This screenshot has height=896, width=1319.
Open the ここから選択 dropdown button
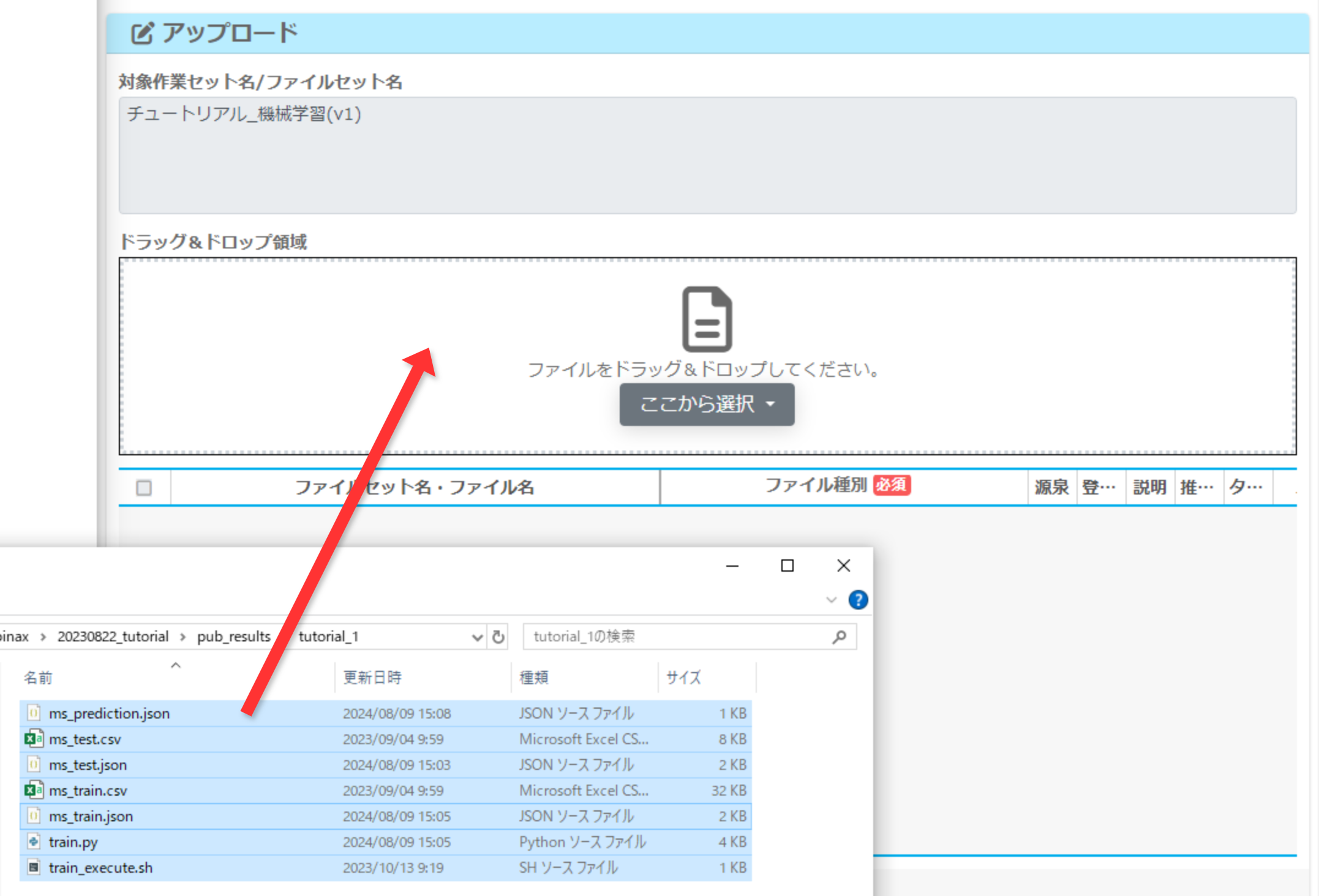(707, 404)
